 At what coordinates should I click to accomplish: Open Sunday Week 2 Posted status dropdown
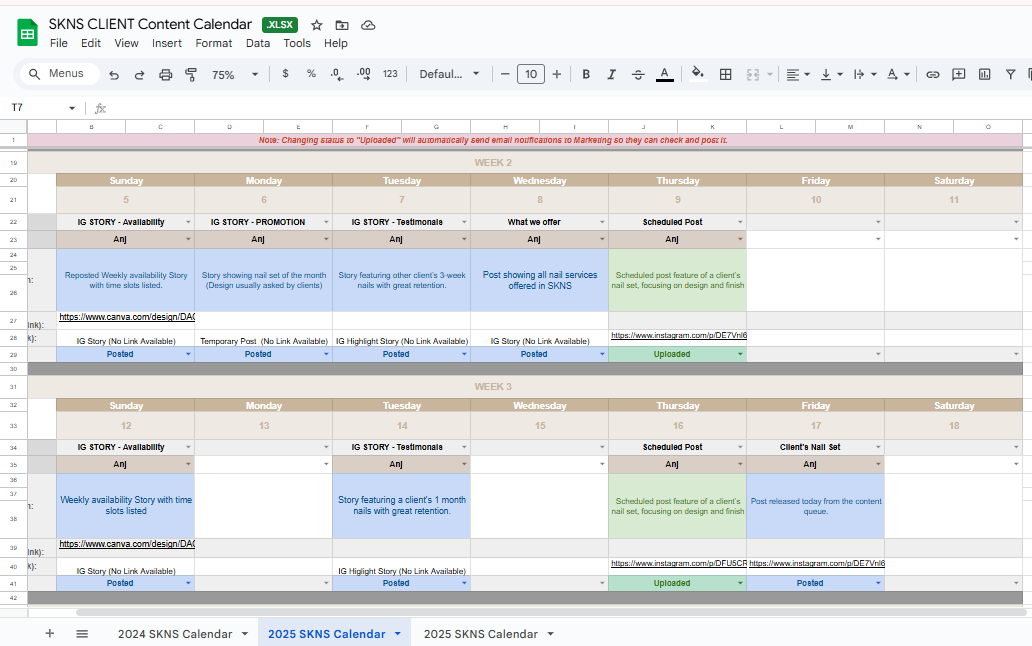pyautogui.click(x=187, y=354)
